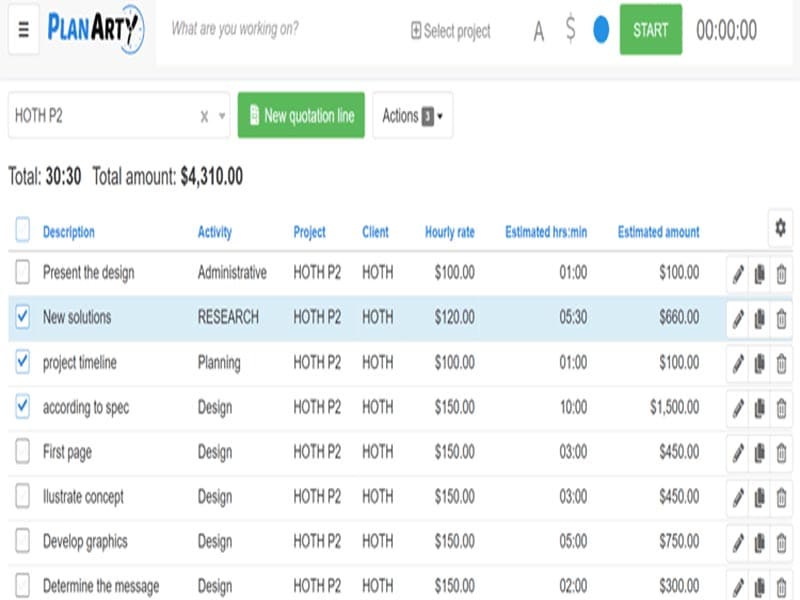Sort by Project column
The height and width of the screenshot is (600, 800).
point(310,232)
